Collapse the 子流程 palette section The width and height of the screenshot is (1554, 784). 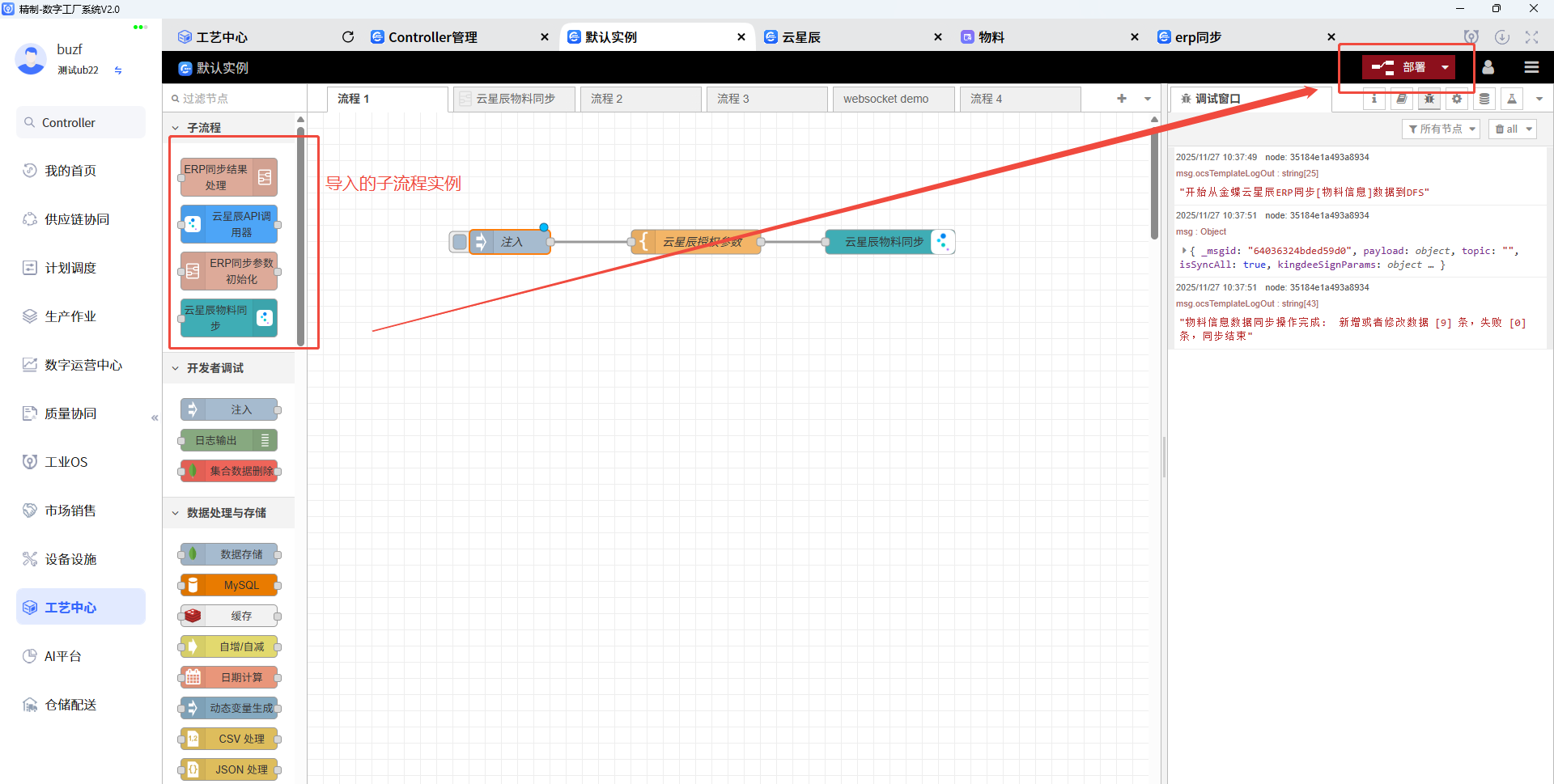(x=175, y=127)
